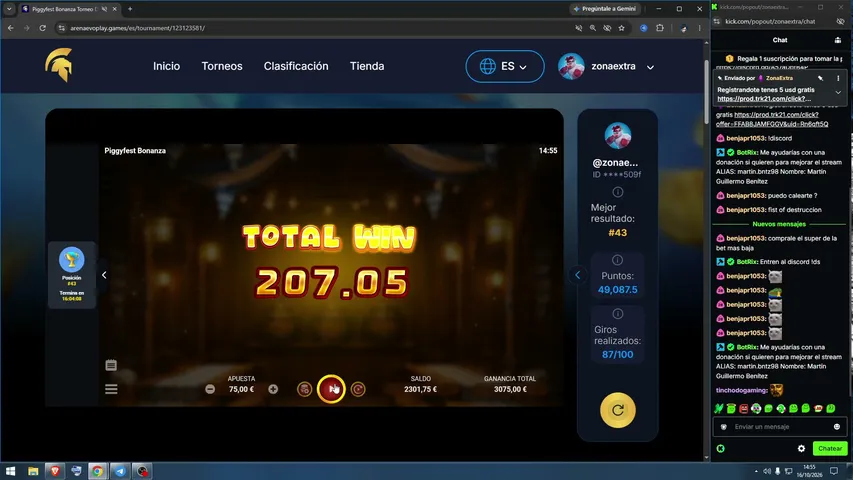Show info for Mejor resultado

(x=617, y=192)
